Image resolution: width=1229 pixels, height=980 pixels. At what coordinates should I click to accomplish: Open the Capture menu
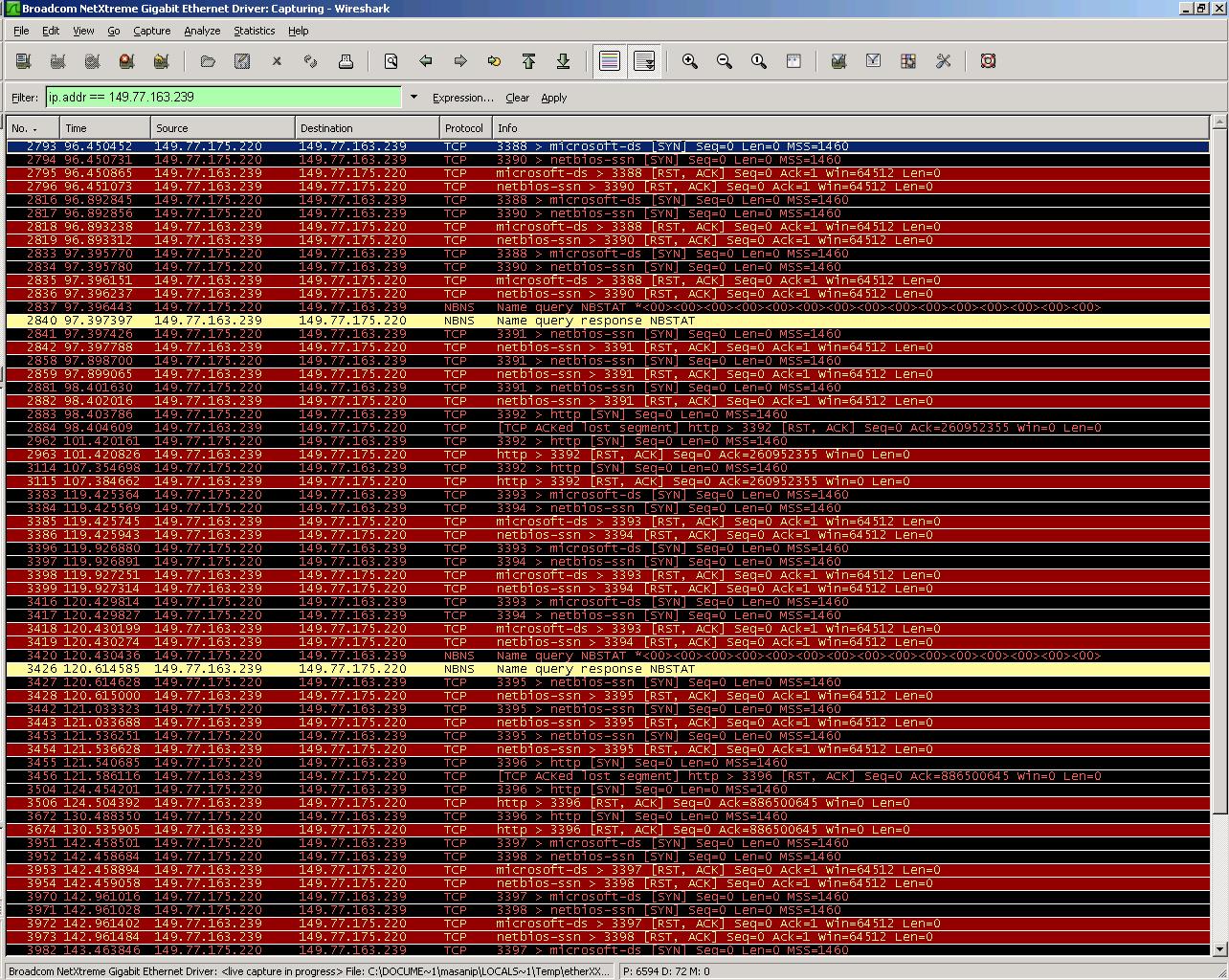[x=151, y=31]
